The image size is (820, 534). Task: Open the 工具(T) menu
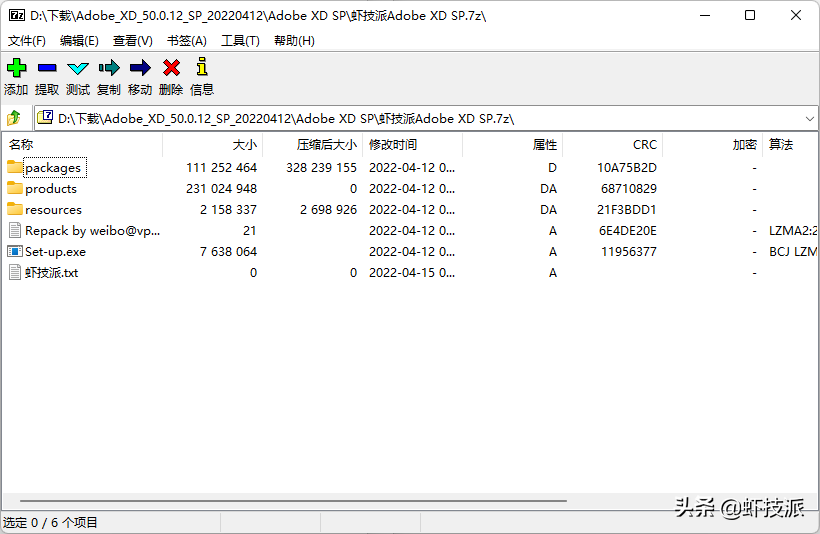(x=240, y=41)
